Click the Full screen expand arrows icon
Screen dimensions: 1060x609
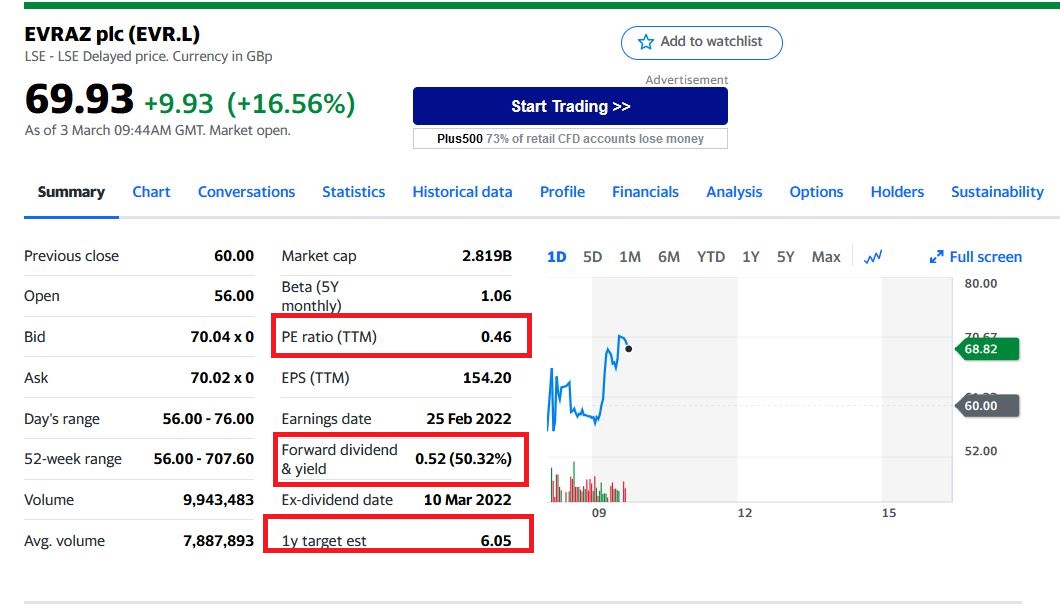[936, 257]
